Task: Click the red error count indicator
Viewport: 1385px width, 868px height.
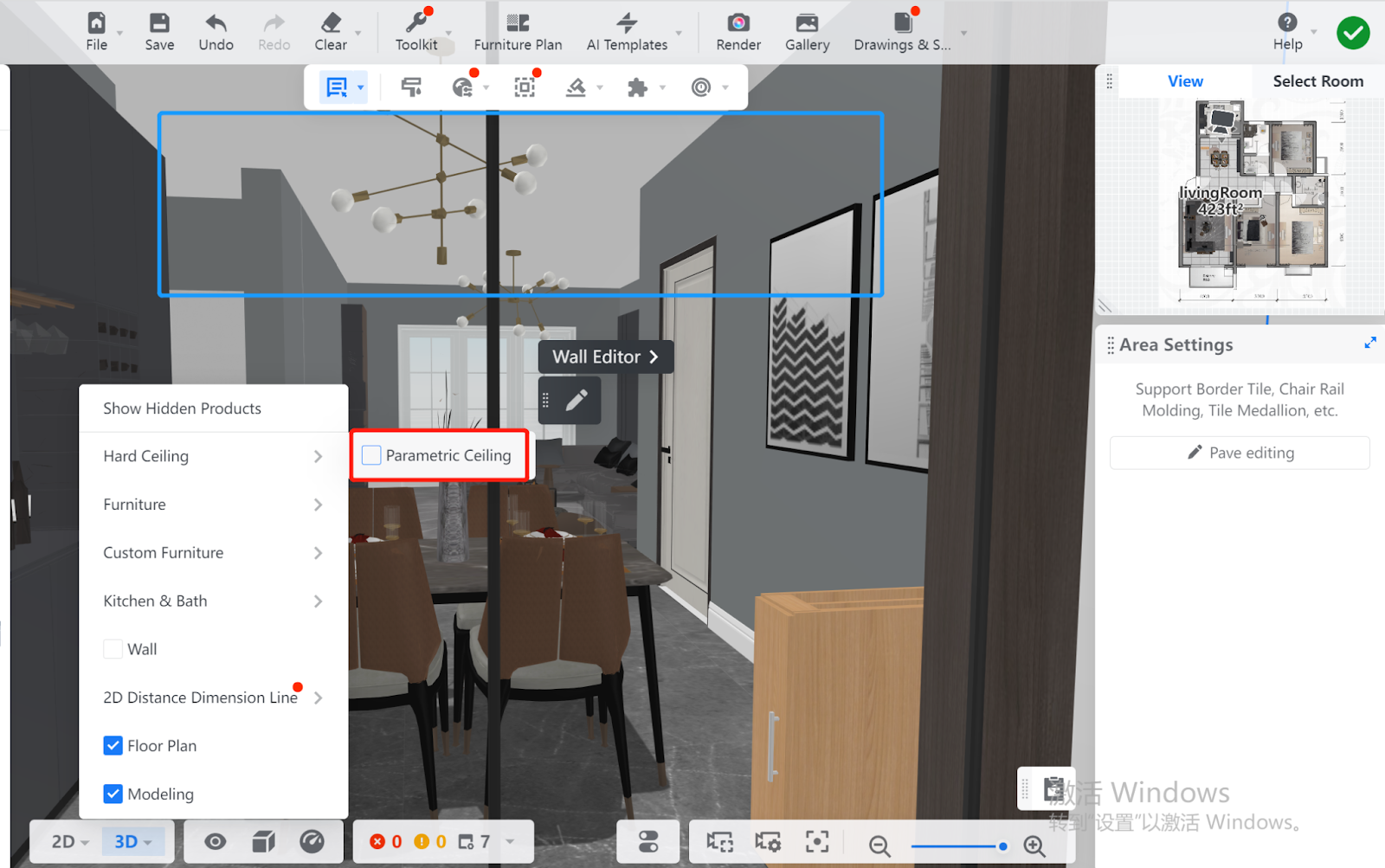Action: point(386,841)
